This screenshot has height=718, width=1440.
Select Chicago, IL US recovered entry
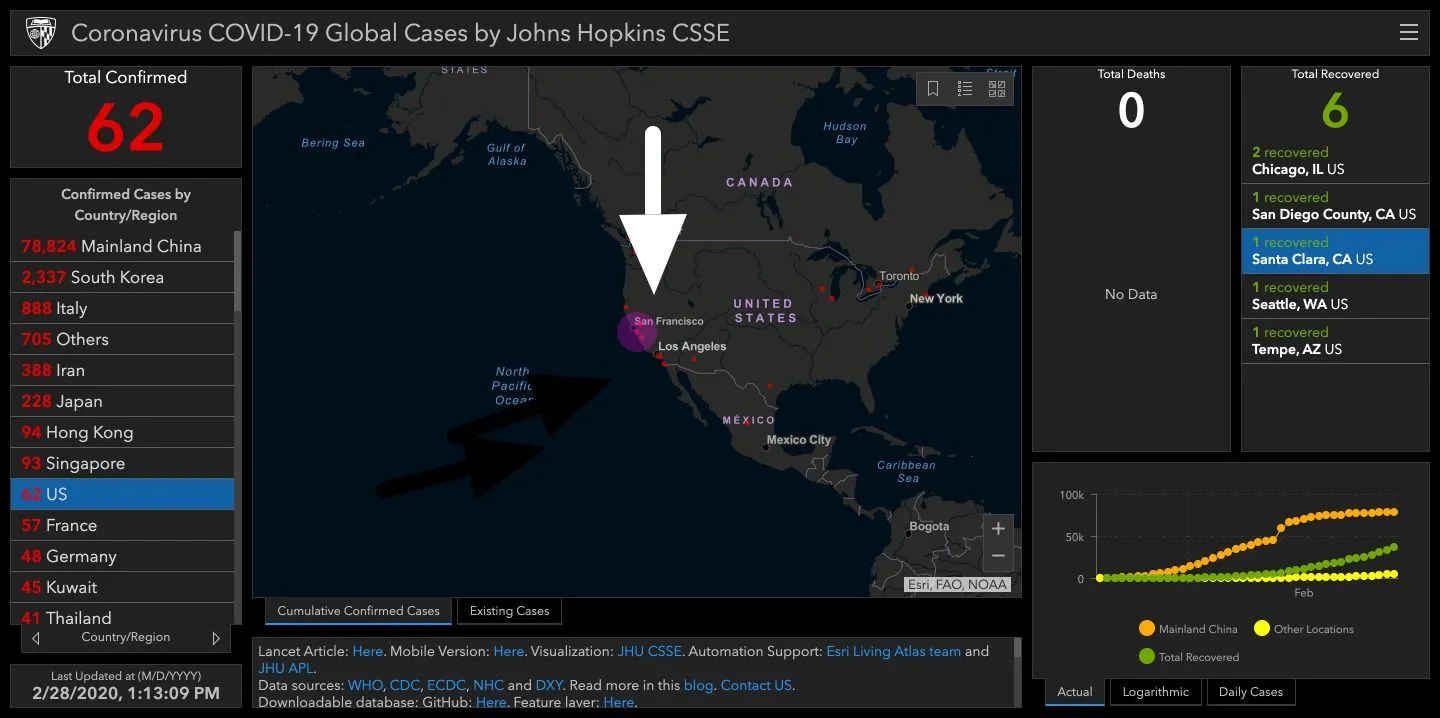(x=1334, y=161)
